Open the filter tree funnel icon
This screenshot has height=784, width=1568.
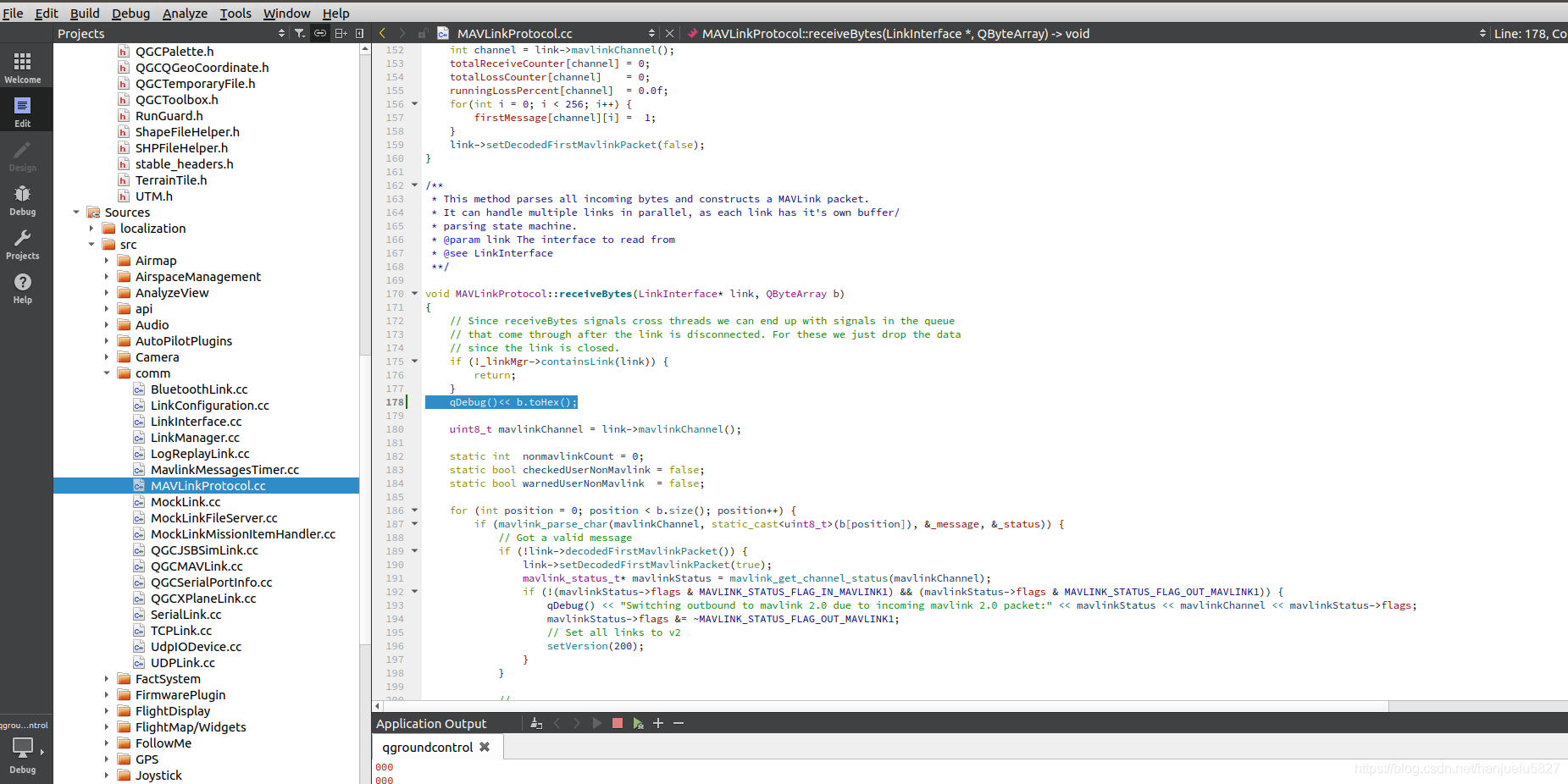click(300, 33)
